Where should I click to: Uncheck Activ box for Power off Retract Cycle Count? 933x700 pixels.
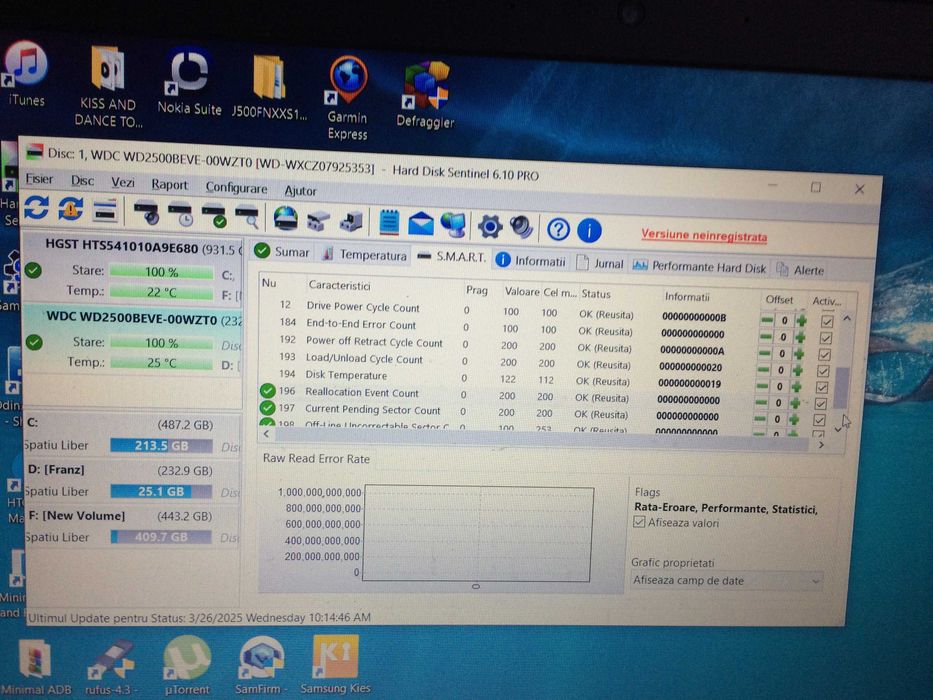coord(824,355)
